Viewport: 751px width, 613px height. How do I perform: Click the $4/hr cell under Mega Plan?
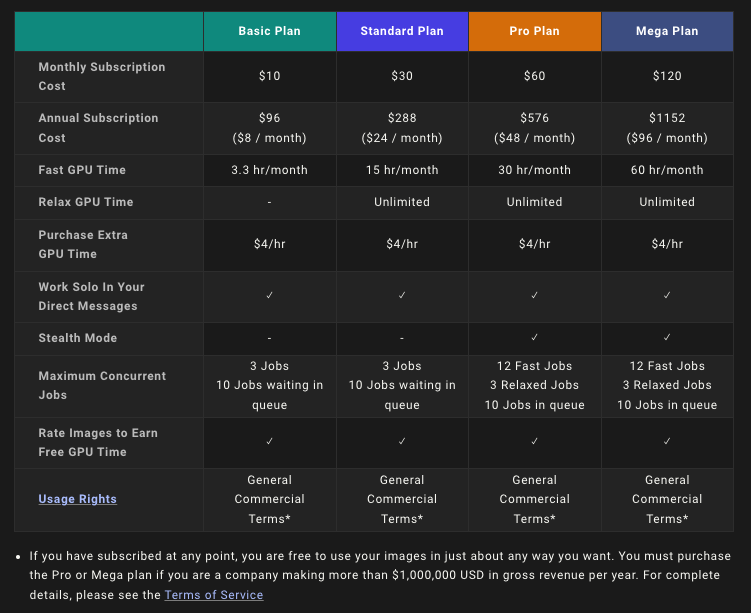click(667, 244)
